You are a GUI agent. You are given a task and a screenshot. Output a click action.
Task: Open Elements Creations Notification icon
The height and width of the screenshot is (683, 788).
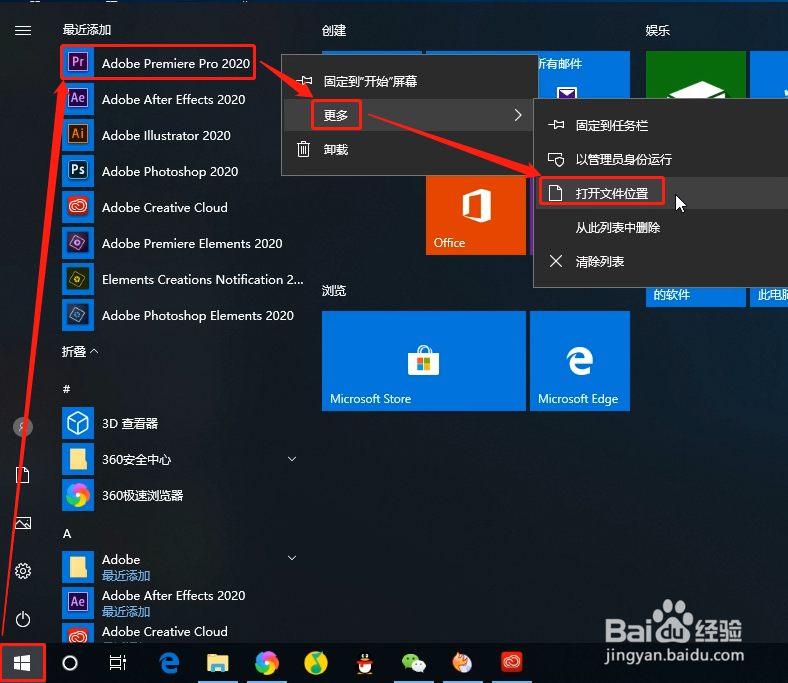point(78,279)
